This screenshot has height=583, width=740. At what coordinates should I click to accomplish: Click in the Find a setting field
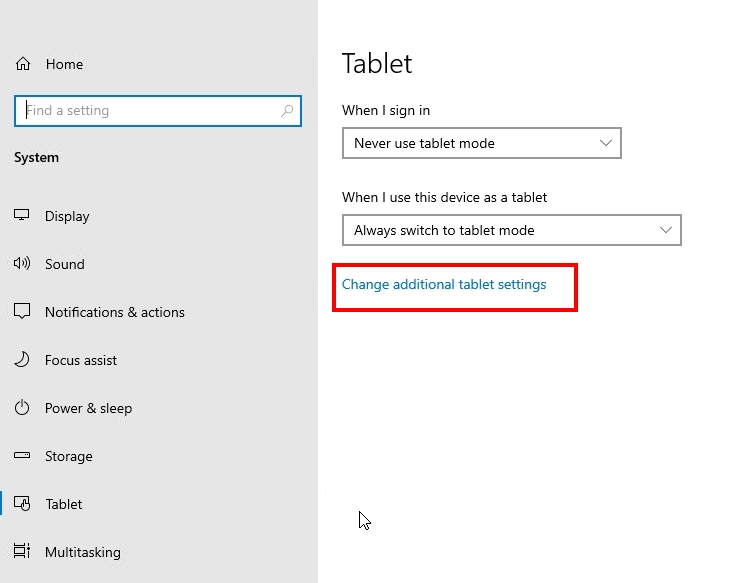158,111
